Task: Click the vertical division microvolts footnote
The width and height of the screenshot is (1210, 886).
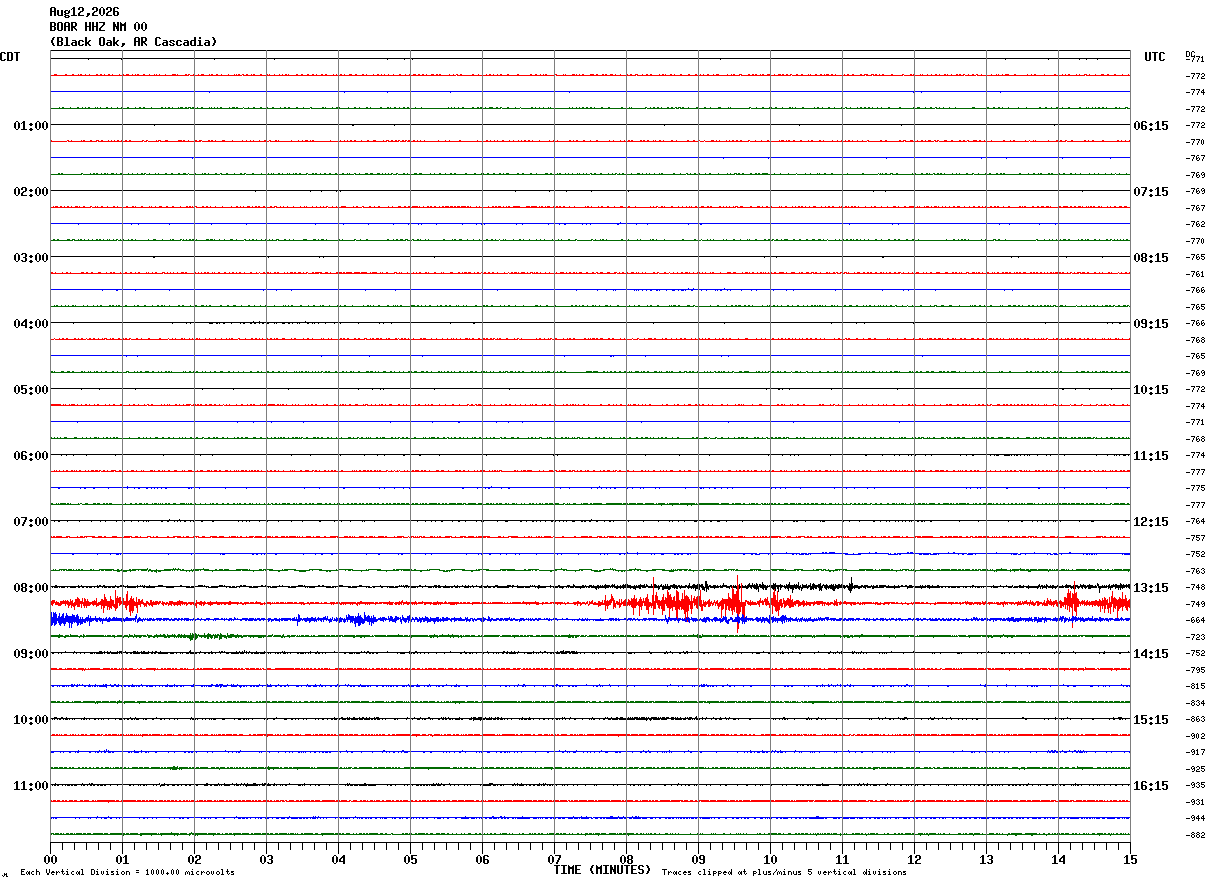Action: 127,872
